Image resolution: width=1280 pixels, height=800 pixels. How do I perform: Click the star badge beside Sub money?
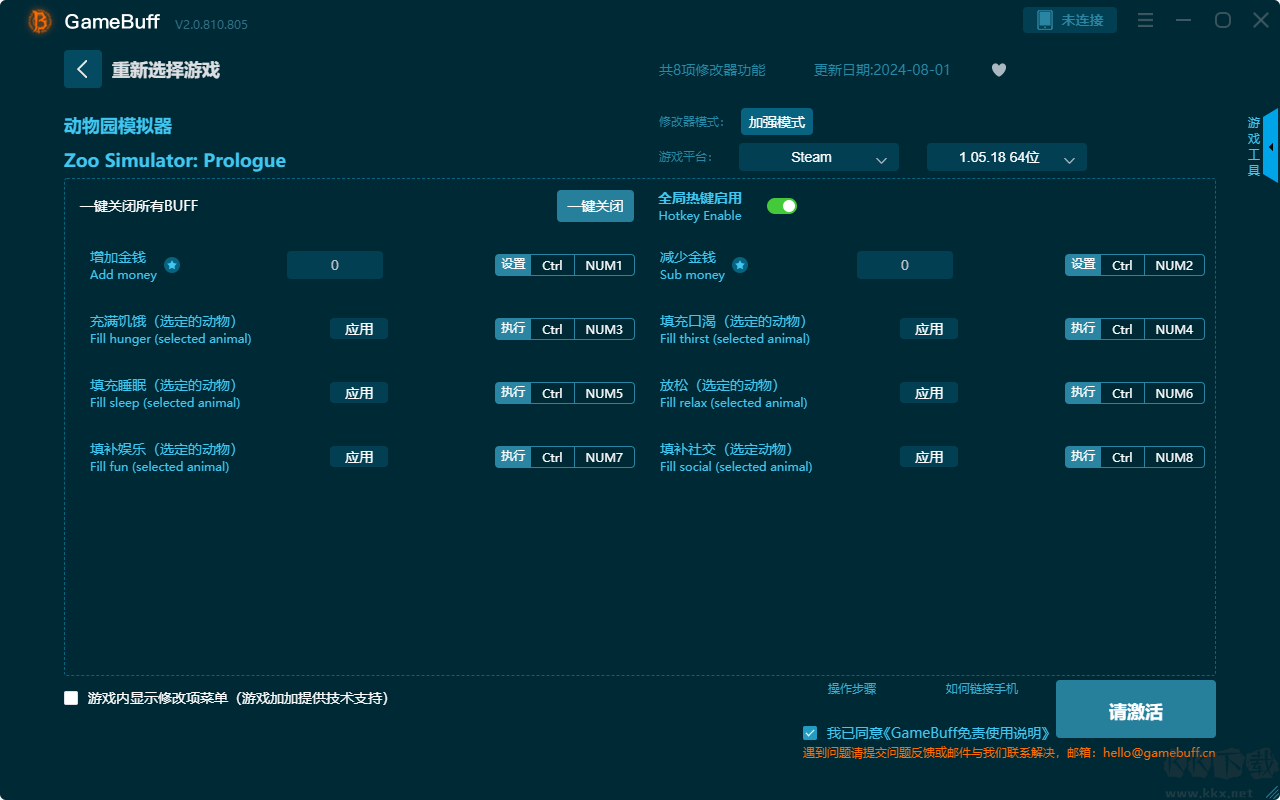[x=740, y=265]
